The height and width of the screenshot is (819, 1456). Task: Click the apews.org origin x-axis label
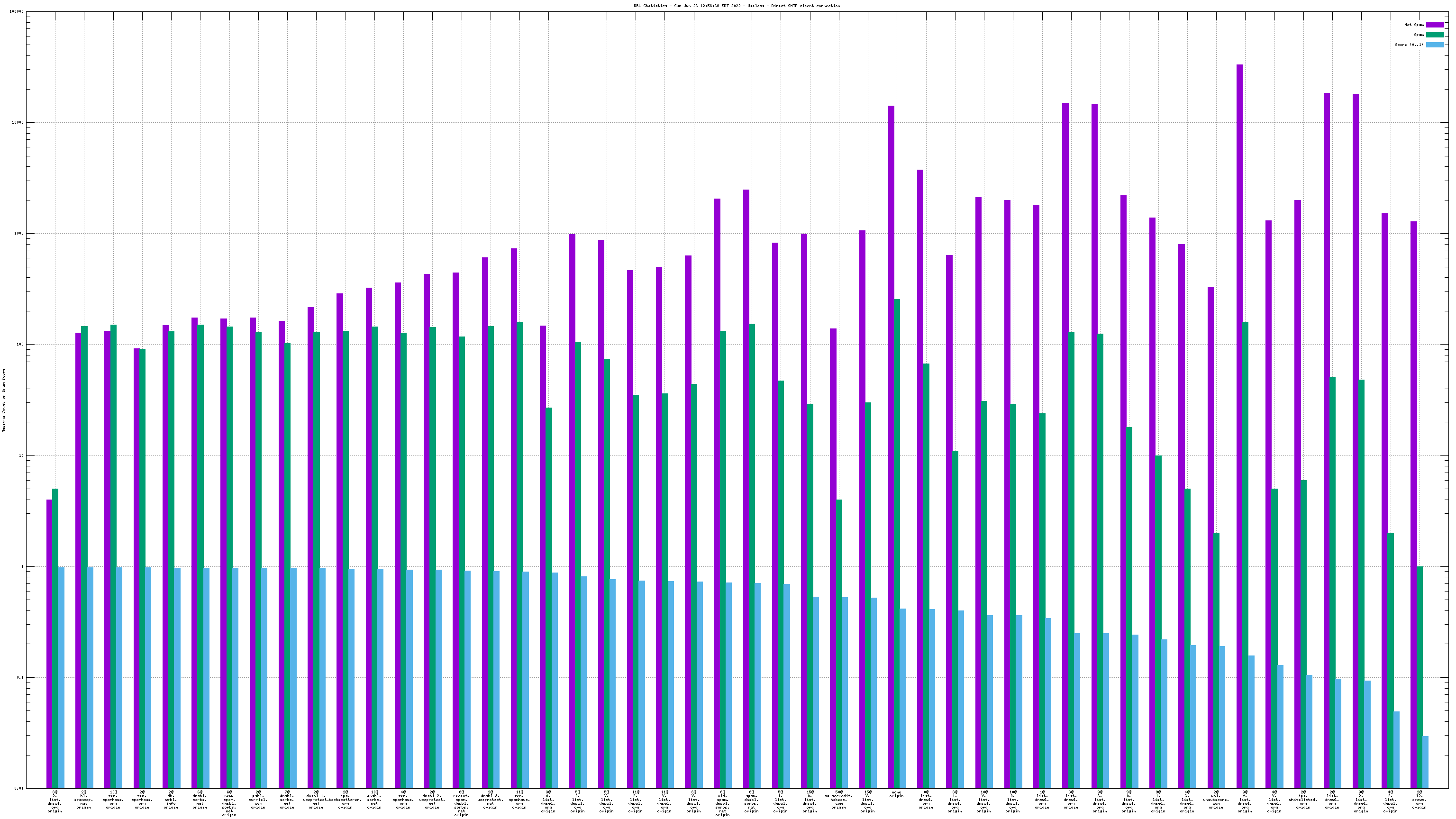(1419, 800)
